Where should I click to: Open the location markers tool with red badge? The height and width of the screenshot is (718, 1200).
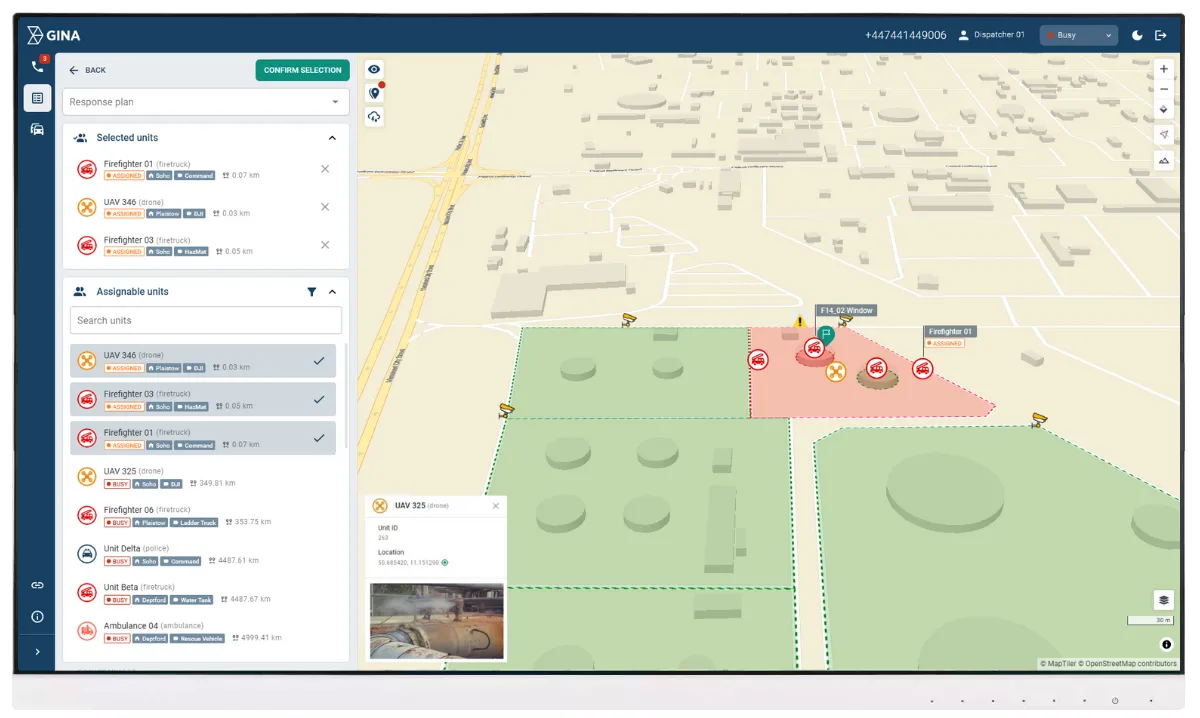tap(374, 93)
